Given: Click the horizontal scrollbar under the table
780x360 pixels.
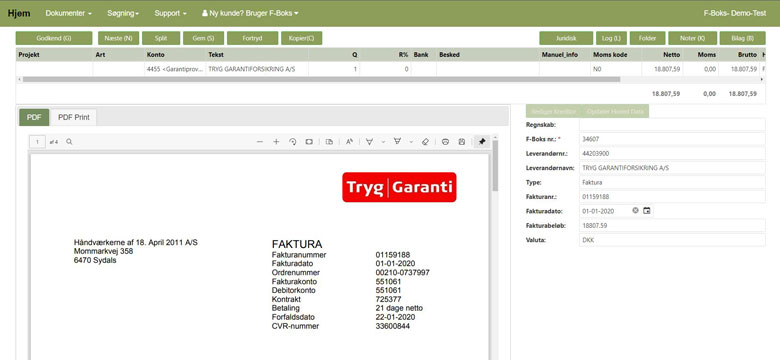Looking at the screenshot, I should pos(321,79).
